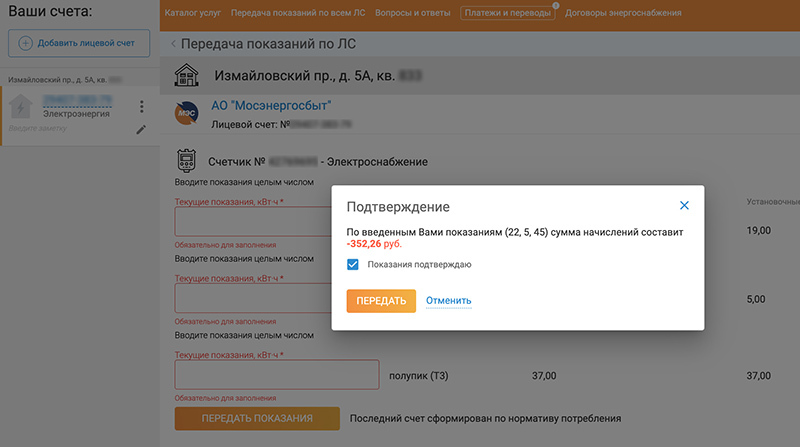Open Договоры энергоснабжения menu item
The height and width of the screenshot is (447, 800).
[623, 13]
